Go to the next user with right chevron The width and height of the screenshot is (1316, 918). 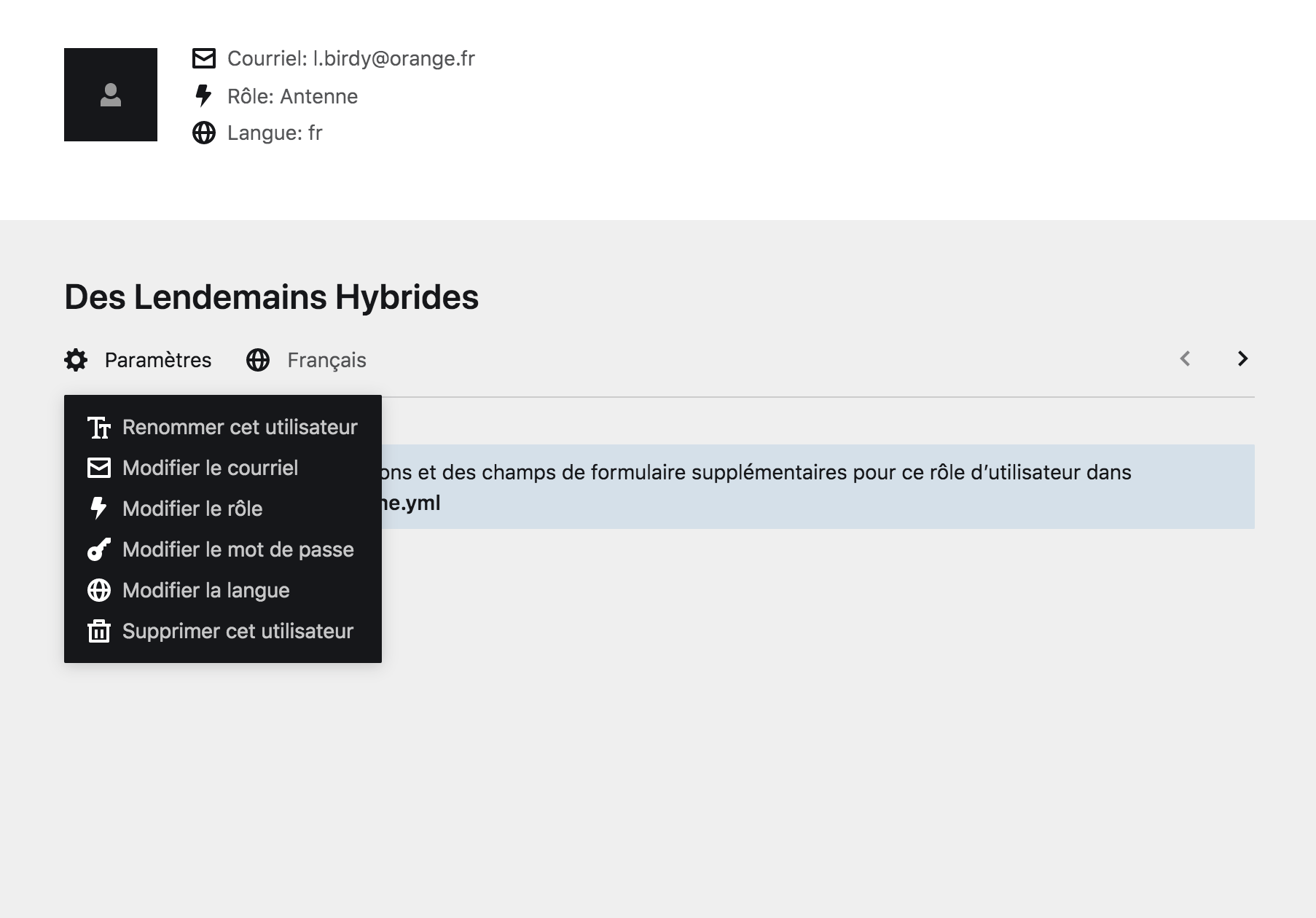point(1242,358)
